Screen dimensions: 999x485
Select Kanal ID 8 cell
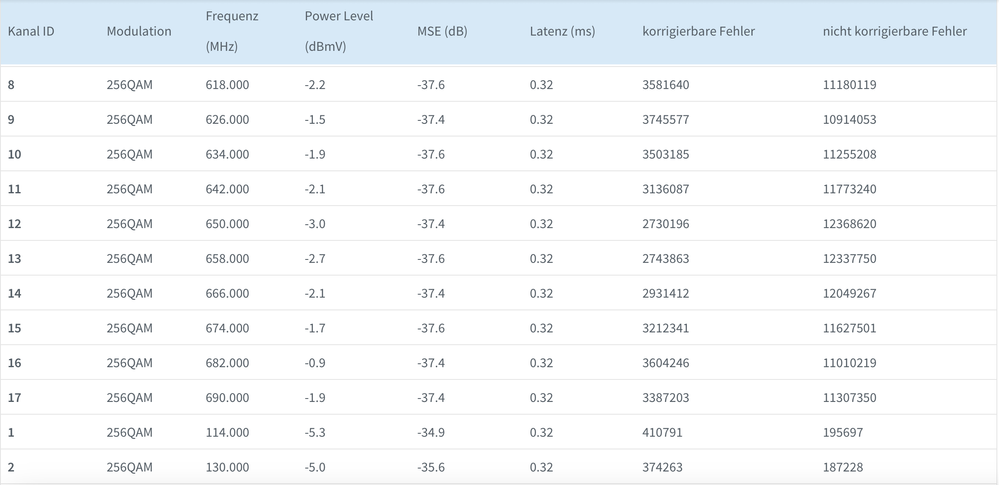11,85
